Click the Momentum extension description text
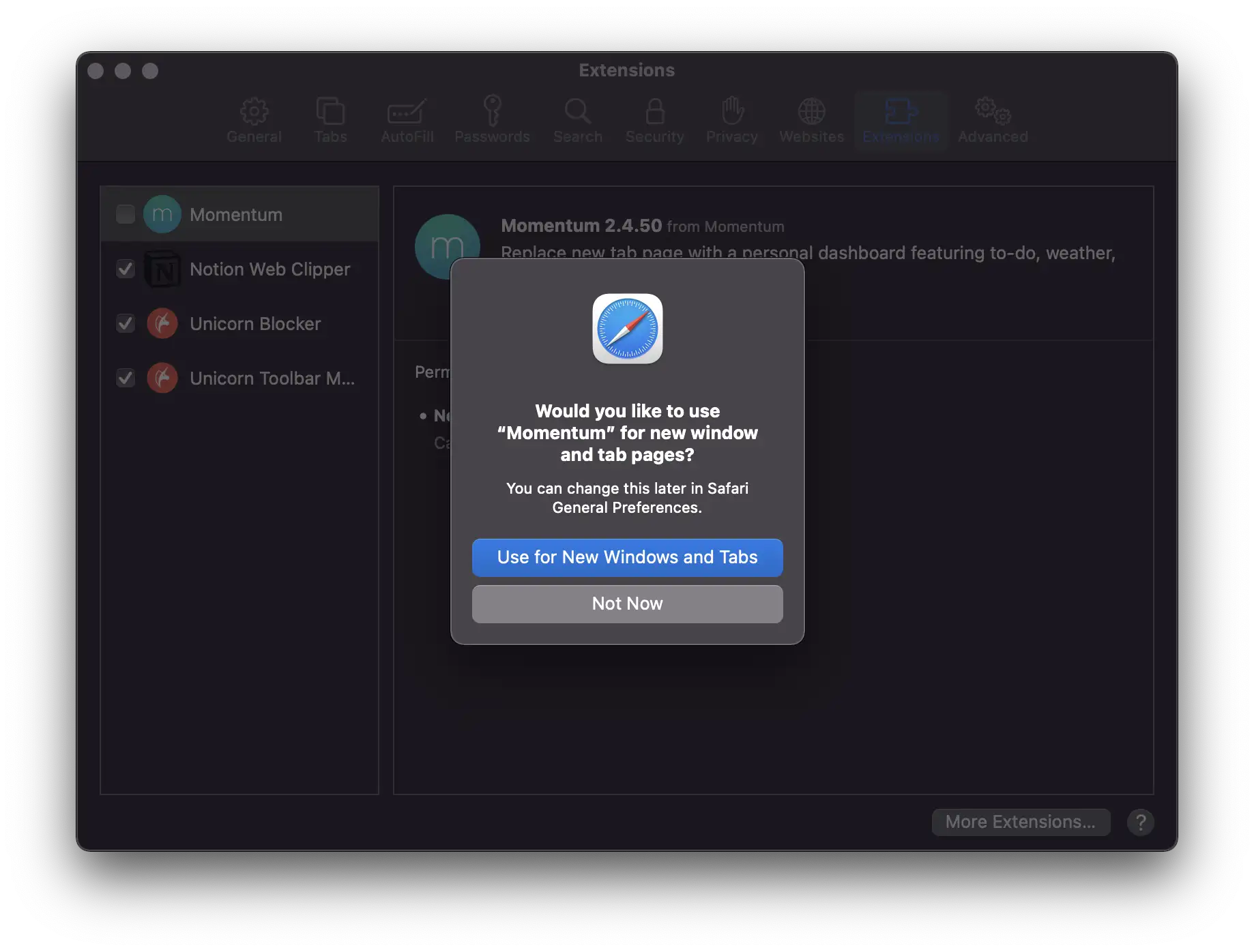 [x=808, y=253]
